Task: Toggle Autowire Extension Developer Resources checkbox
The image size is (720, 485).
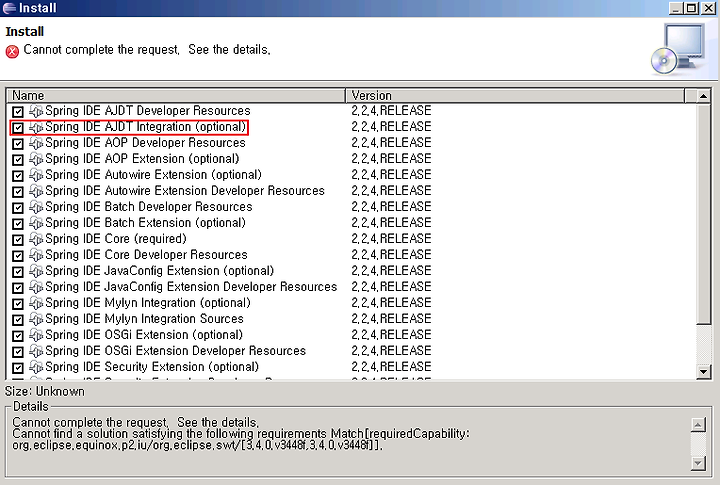Action: tap(18, 192)
